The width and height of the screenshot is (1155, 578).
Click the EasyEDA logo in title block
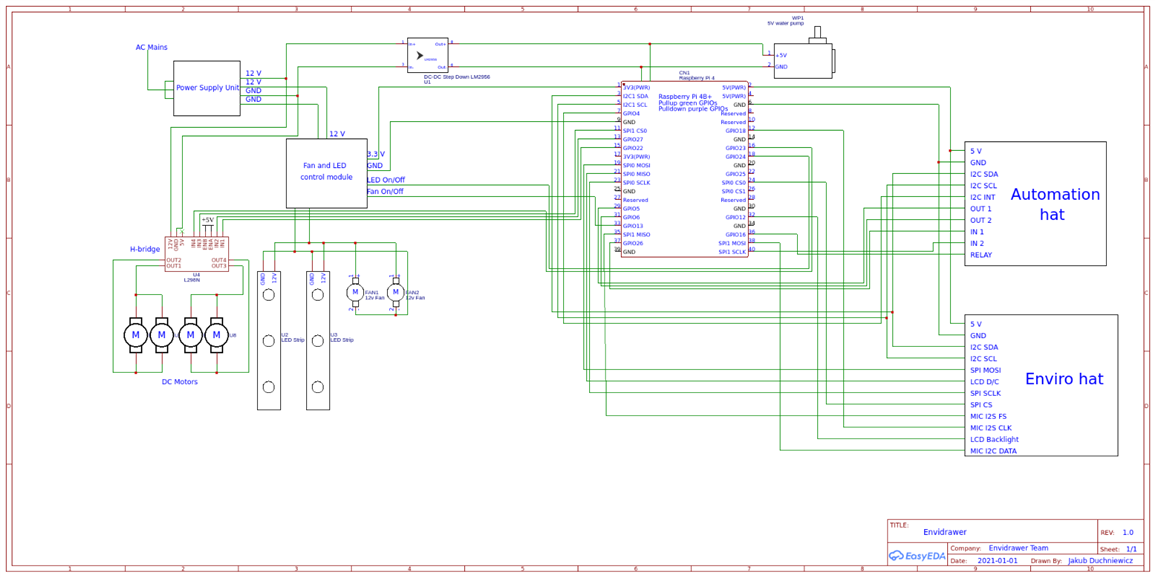916,555
